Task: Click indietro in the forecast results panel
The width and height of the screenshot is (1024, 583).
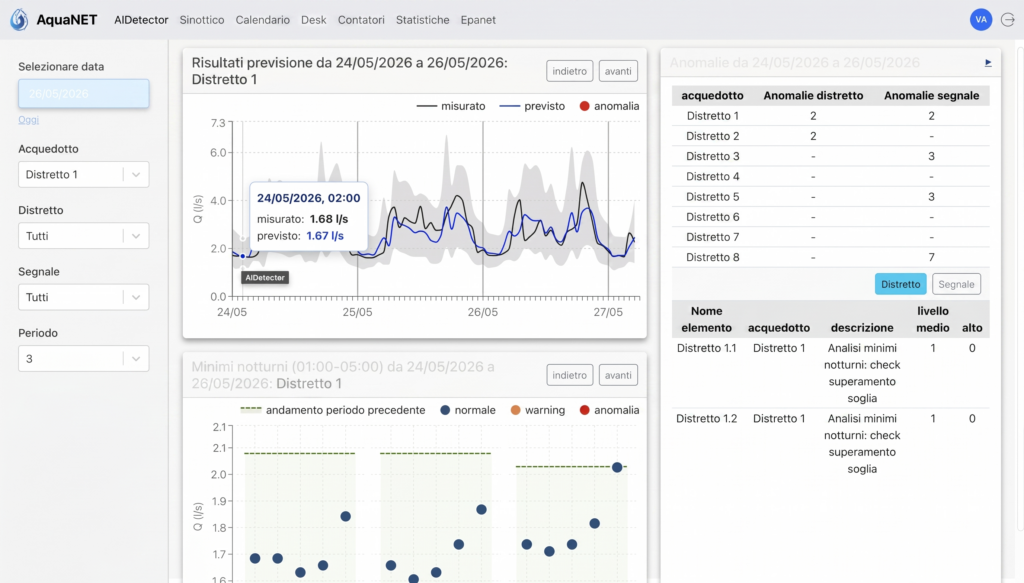Action: [569, 71]
